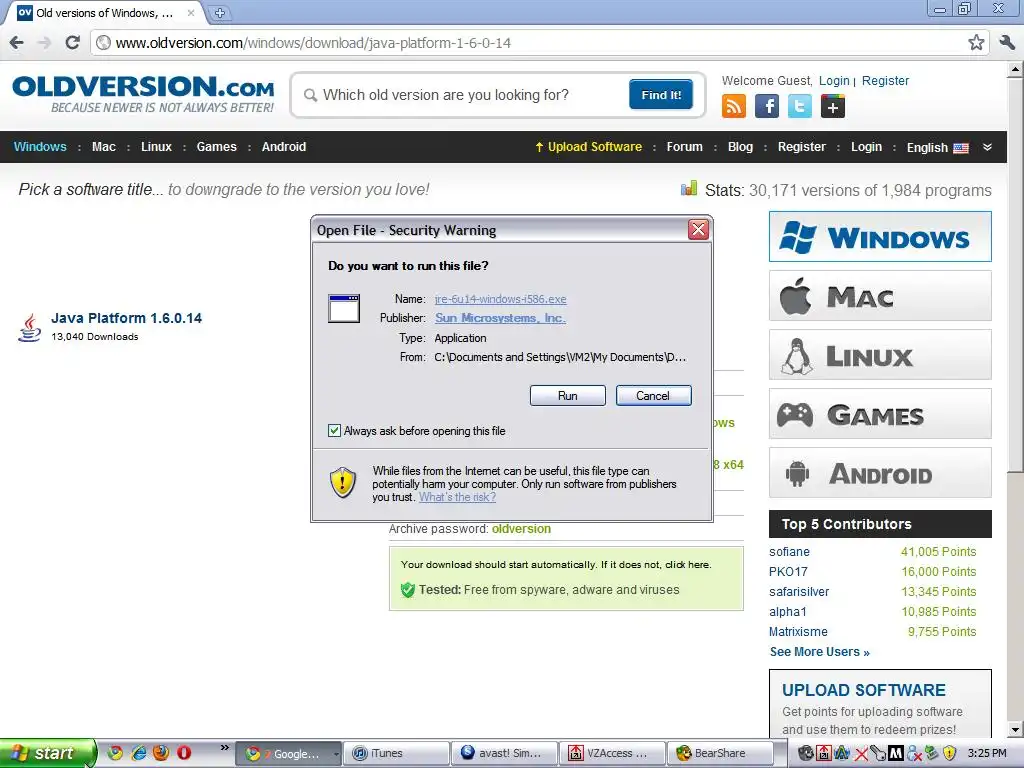Click See More Users link

point(819,652)
